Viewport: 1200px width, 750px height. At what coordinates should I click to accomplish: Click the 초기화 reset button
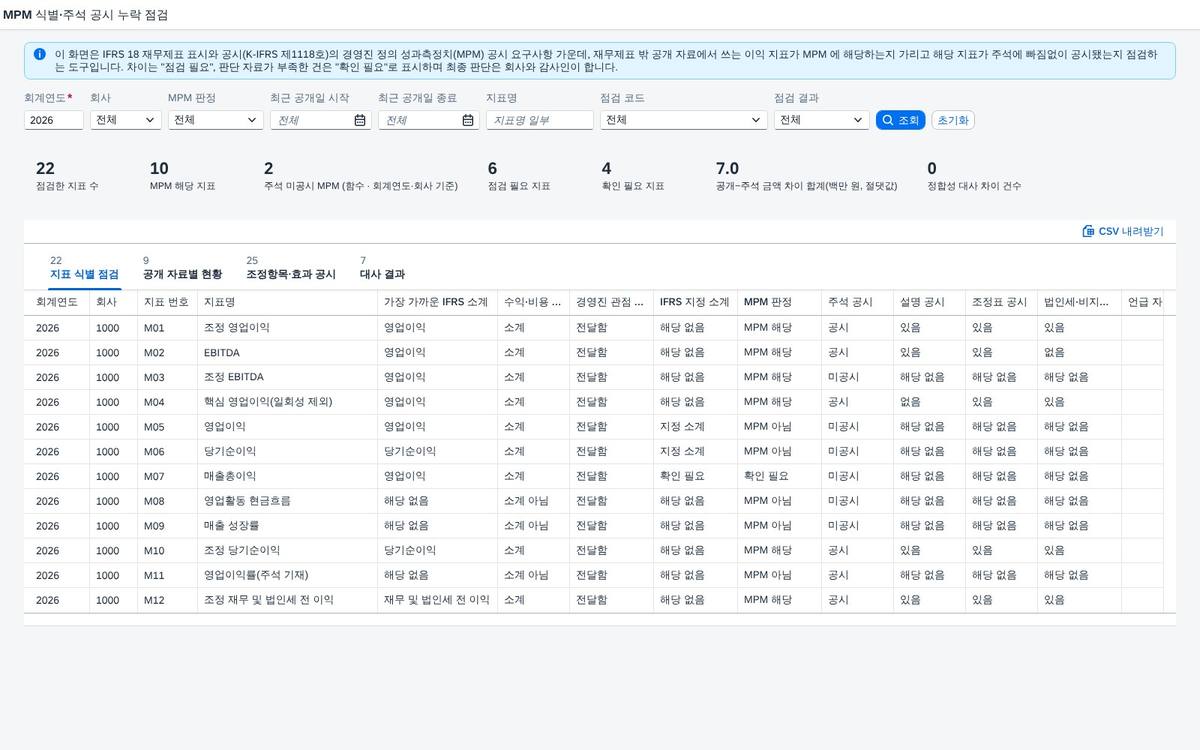point(953,120)
